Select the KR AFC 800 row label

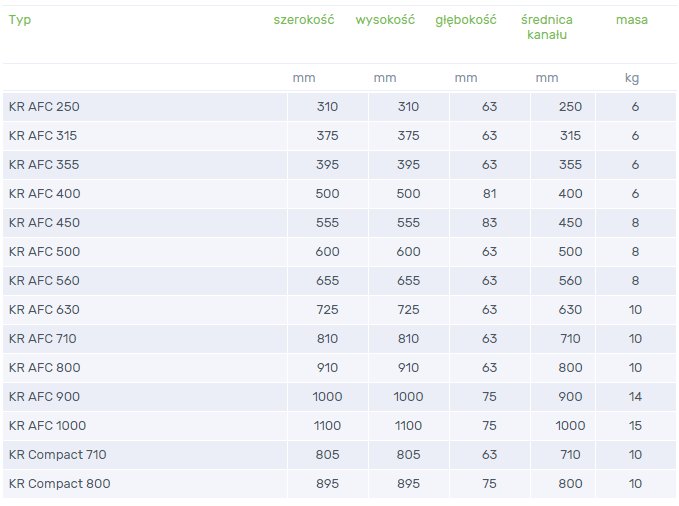click(44, 368)
